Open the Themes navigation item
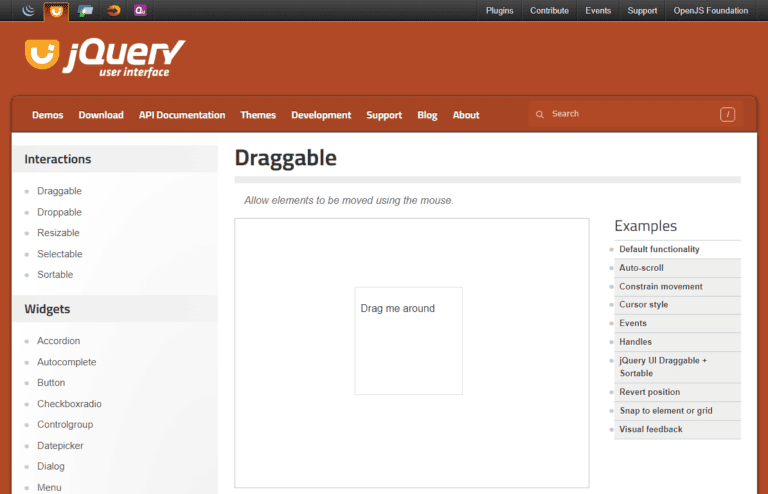Image resolution: width=768 pixels, height=494 pixels. [x=258, y=115]
